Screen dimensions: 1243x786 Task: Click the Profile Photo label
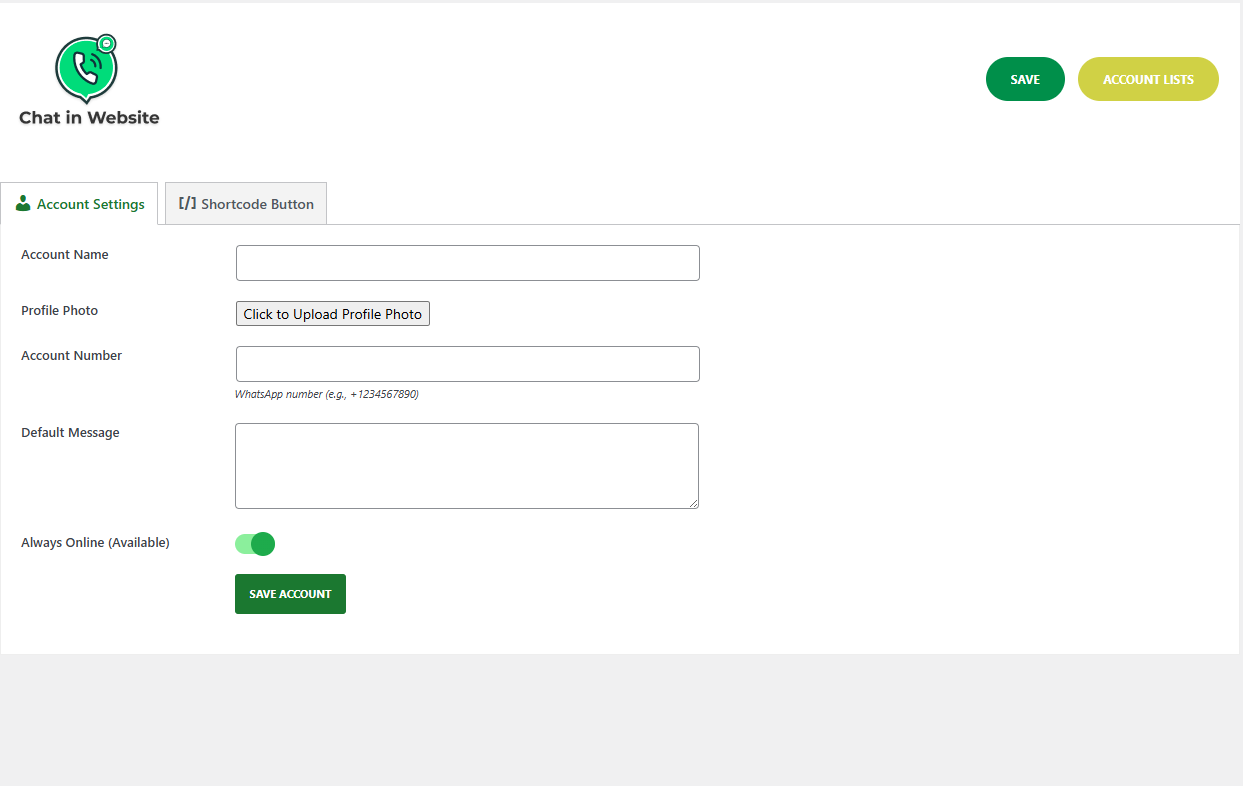[x=60, y=311]
